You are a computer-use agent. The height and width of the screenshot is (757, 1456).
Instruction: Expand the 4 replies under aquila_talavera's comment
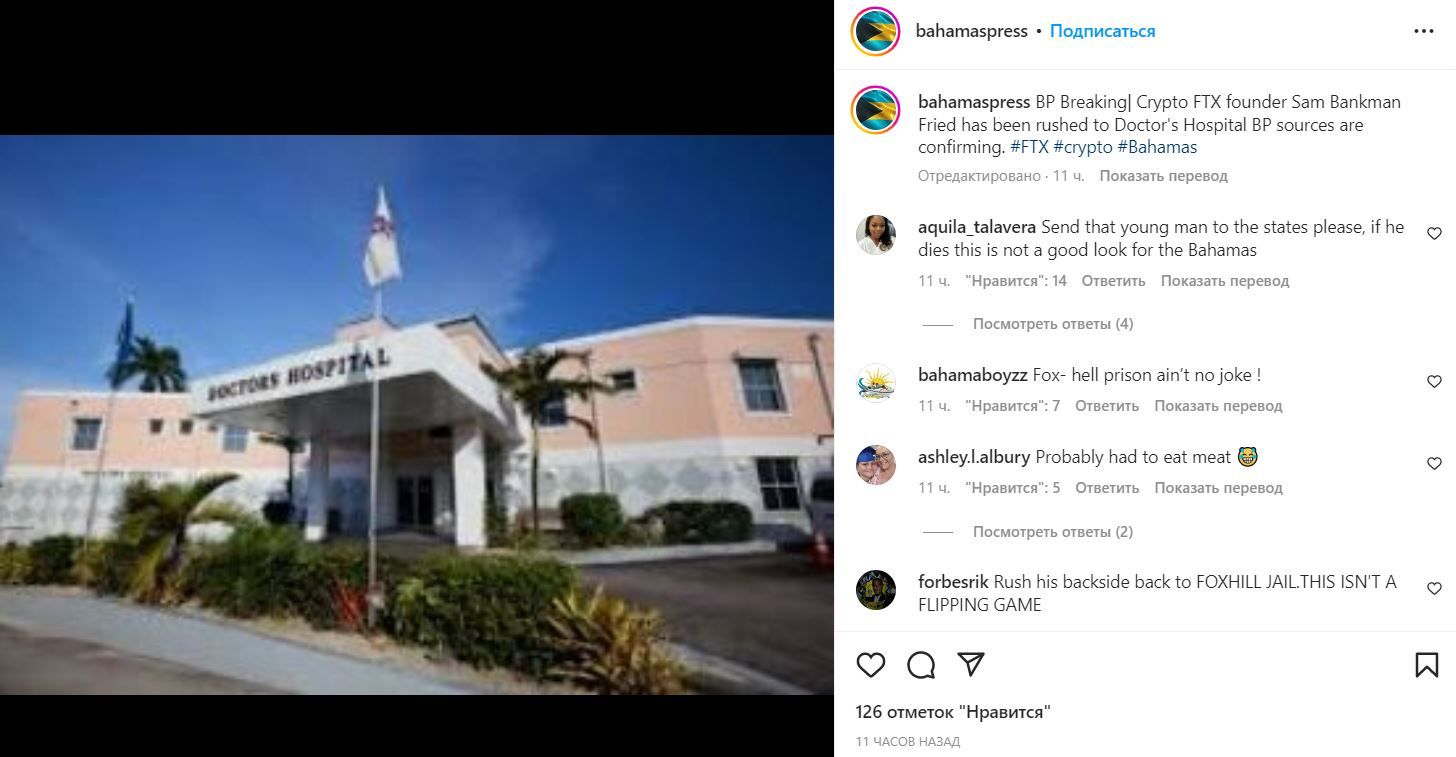[x=1053, y=324]
